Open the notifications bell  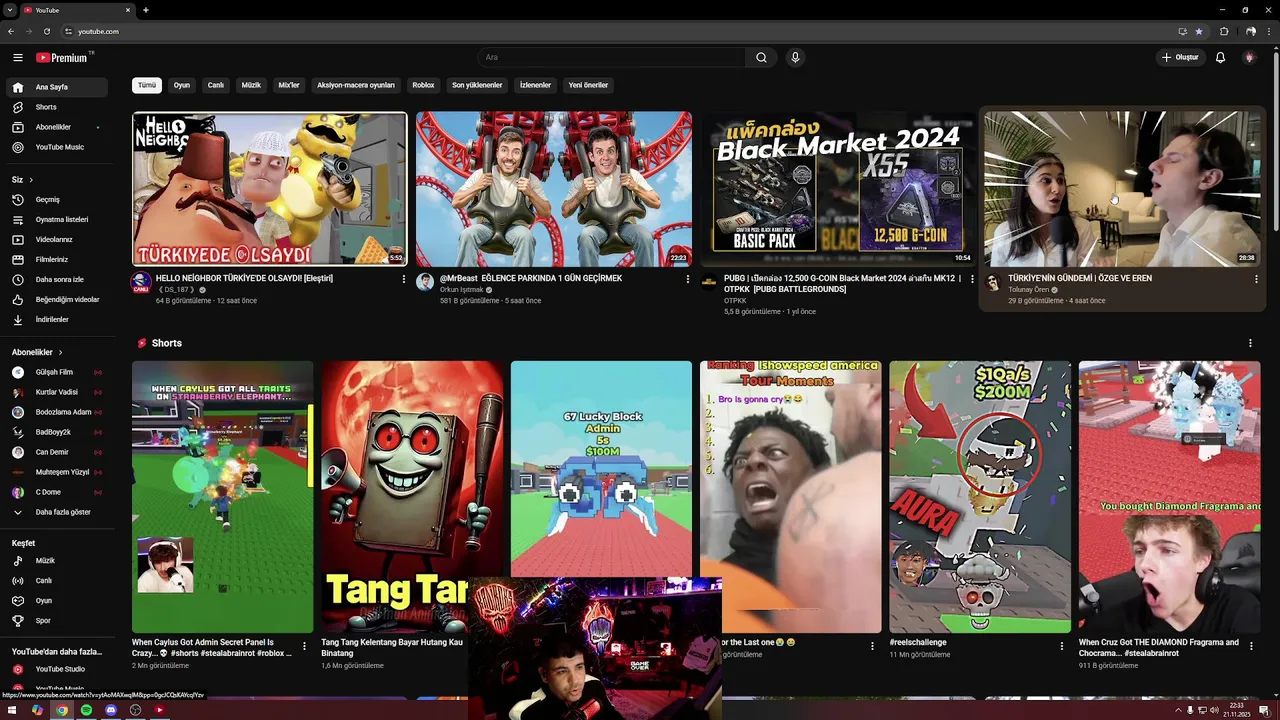click(1220, 58)
